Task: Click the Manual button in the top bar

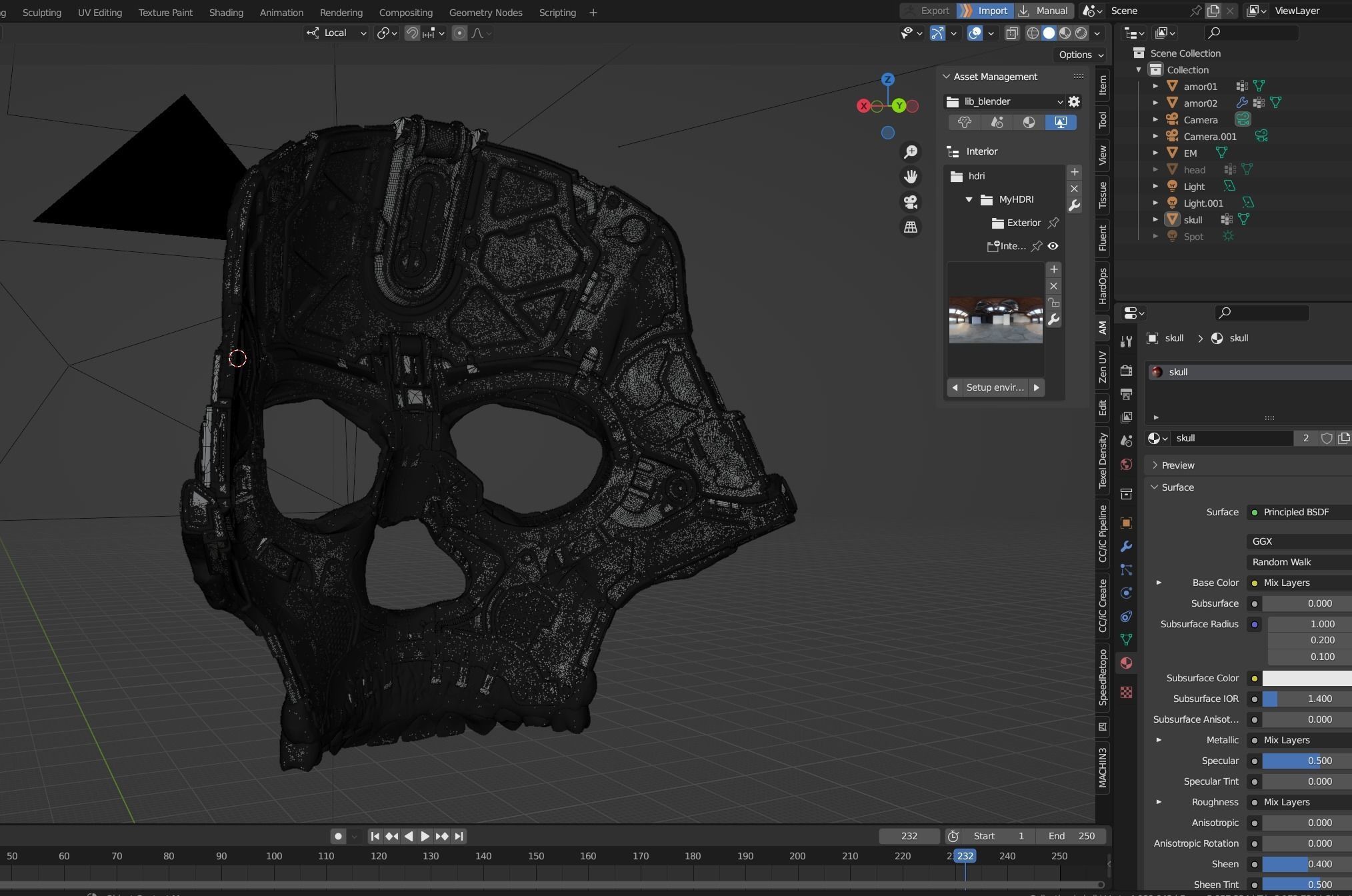Action: (1044, 11)
